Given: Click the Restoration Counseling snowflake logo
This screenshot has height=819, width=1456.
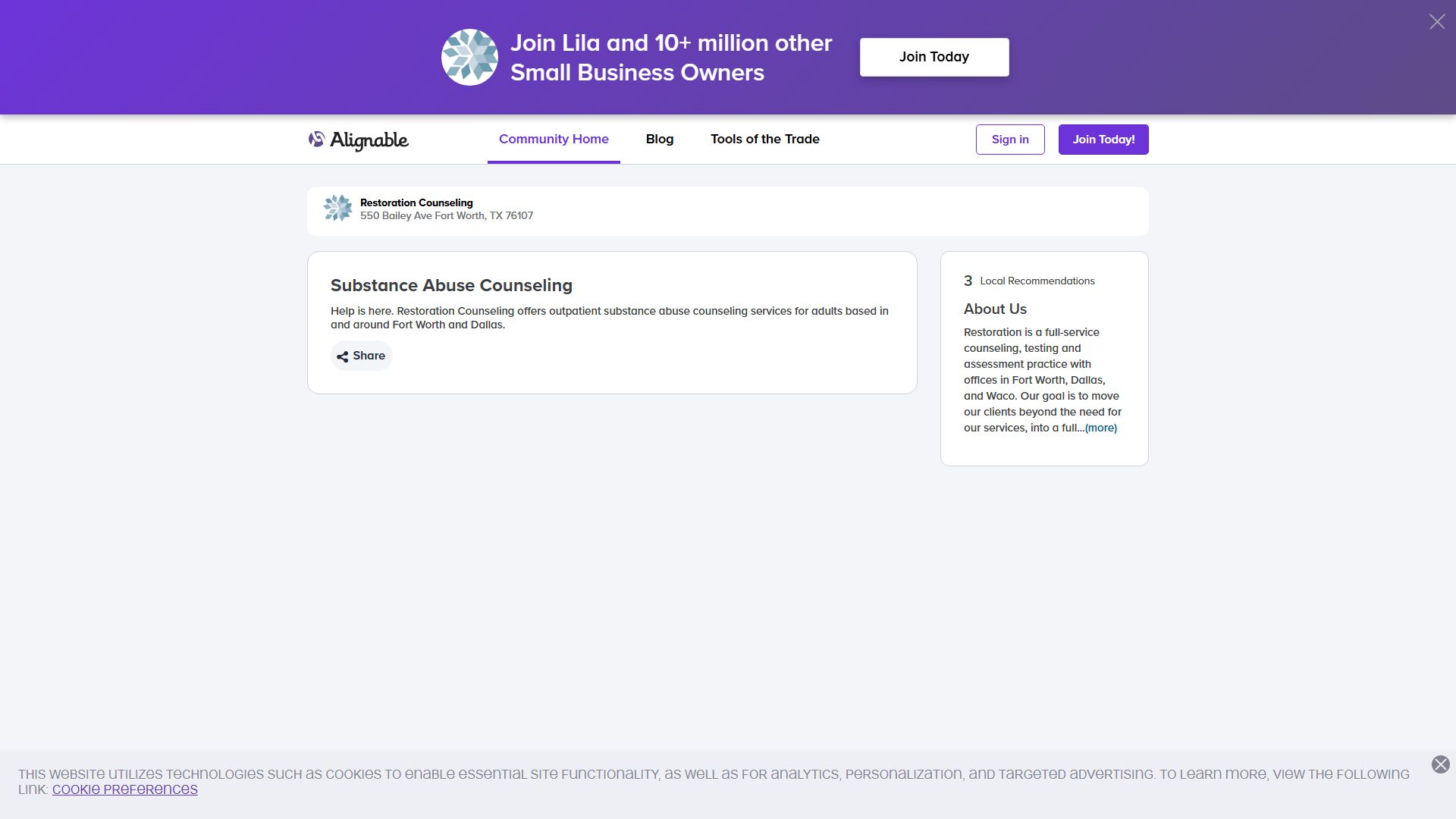Looking at the screenshot, I should (x=337, y=208).
